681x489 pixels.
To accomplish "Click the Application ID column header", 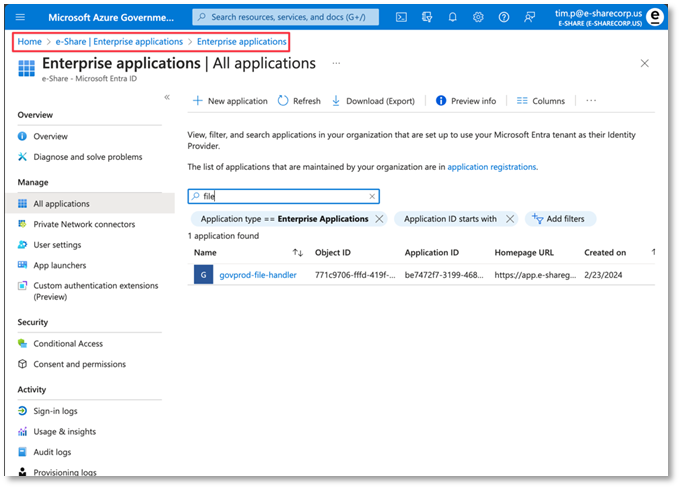I will click(432, 253).
